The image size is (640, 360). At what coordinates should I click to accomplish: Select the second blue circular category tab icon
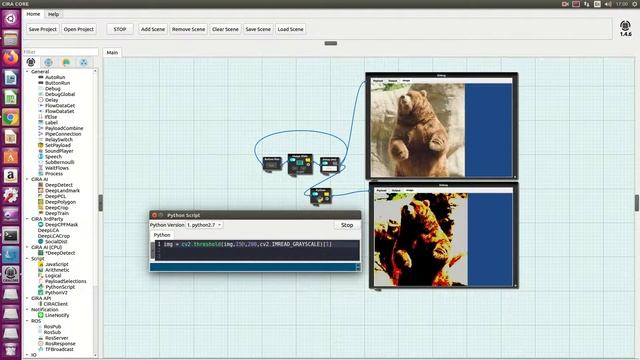coord(48,62)
